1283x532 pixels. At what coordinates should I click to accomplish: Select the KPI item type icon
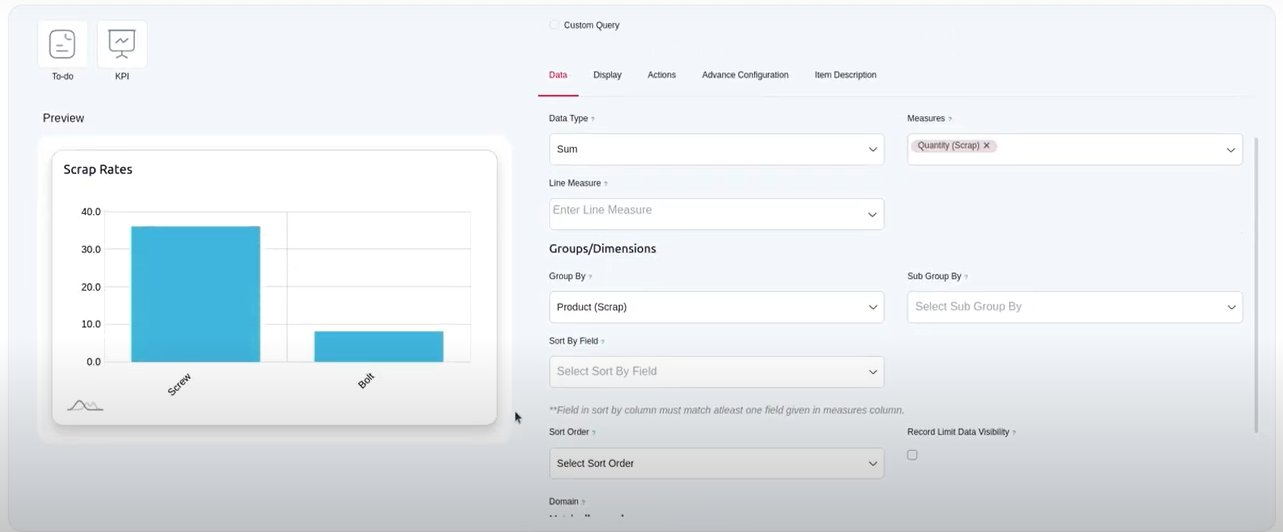pos(122,45)
